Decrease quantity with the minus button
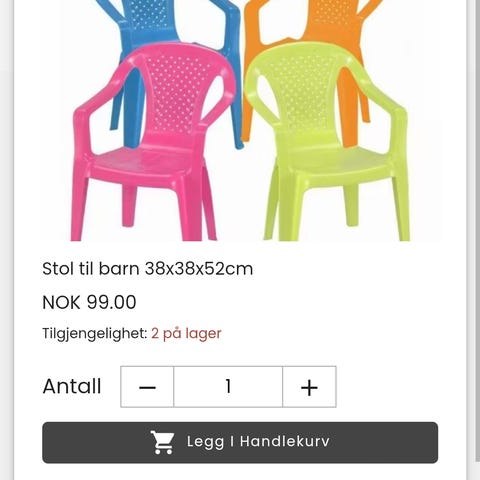480x480 pixels. [147, 387]
